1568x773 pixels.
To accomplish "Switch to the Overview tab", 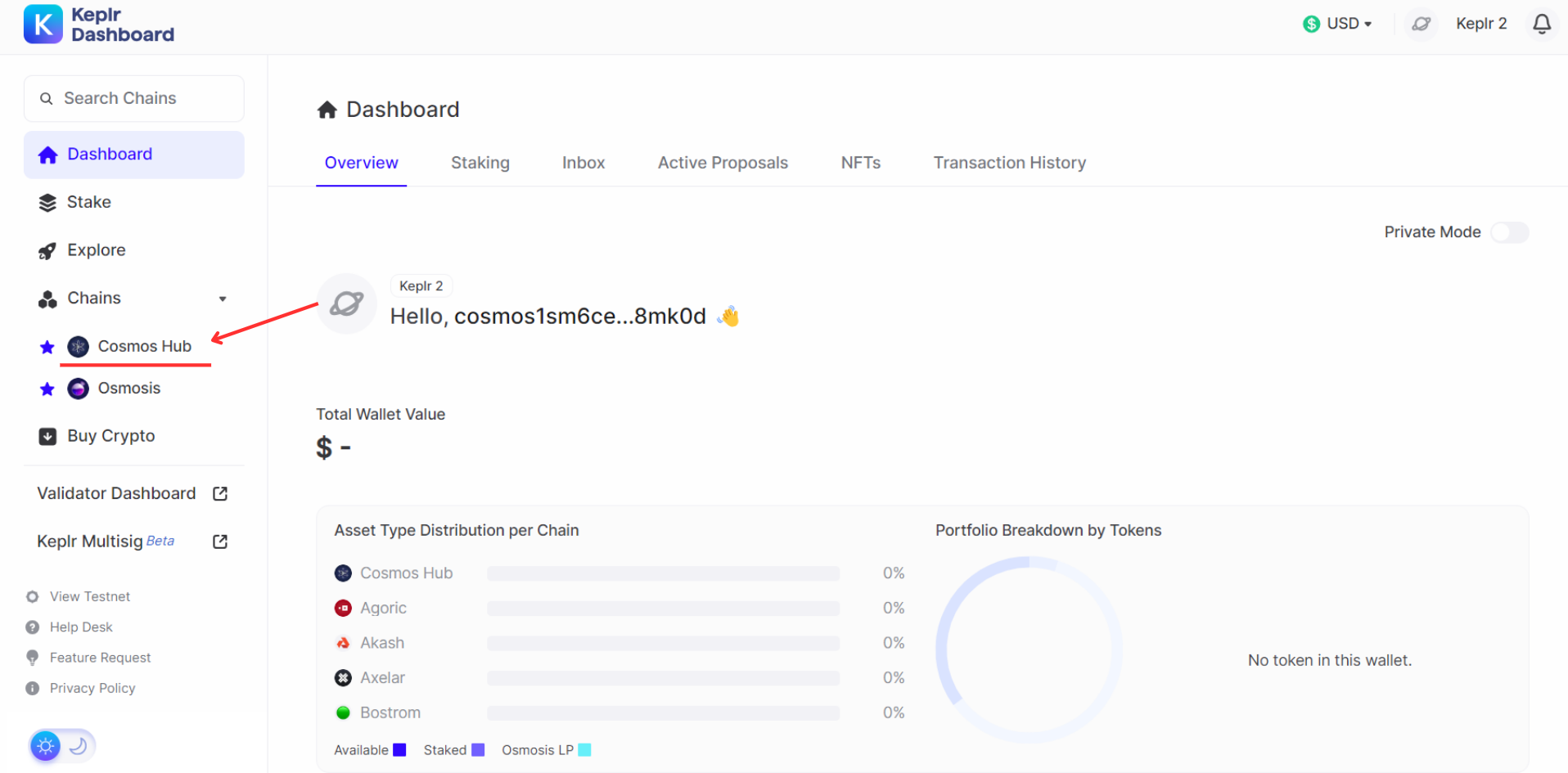I will click(x=362, y=163).
